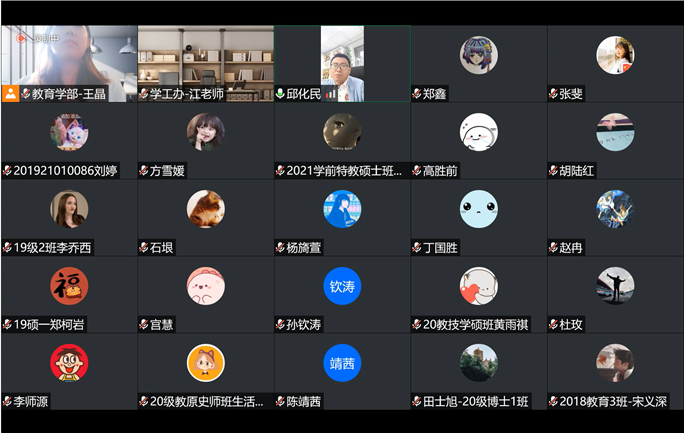Click 陈靖茜's blue 靖茜 initials avatar
This screenshot has width=684, height=433.
pos(342,363)
